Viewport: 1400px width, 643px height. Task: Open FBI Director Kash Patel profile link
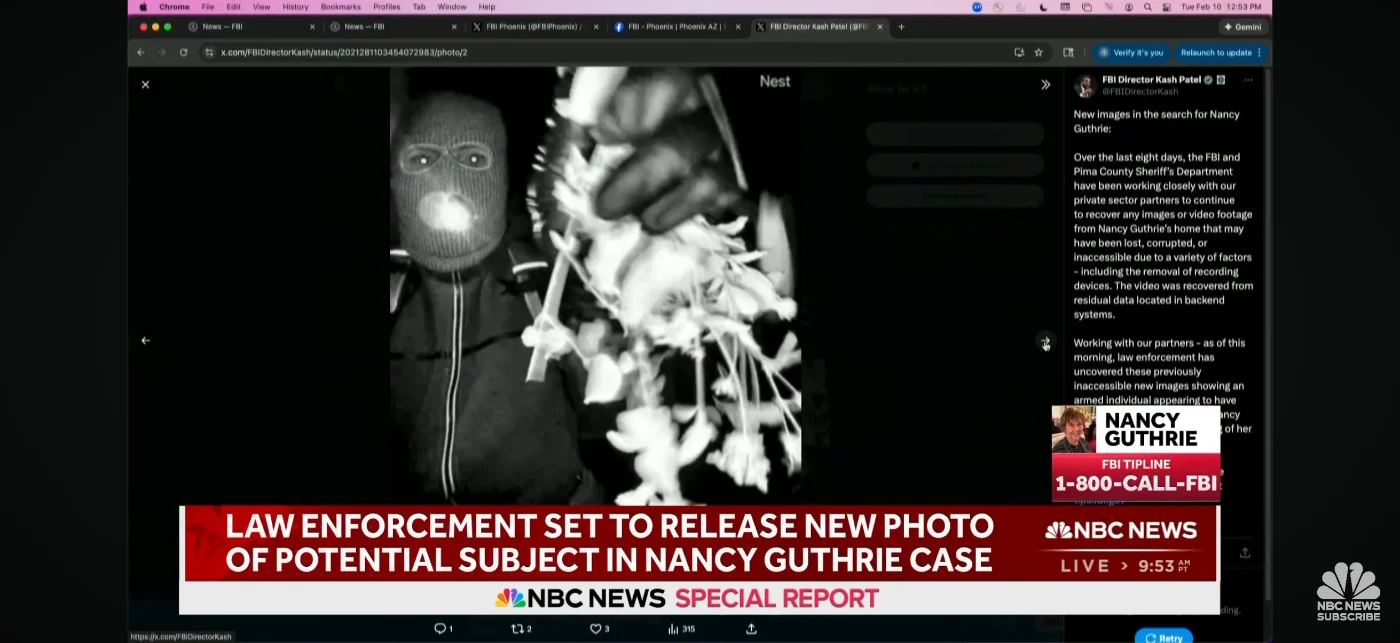pyautogui.click(x=1151, y=80)
